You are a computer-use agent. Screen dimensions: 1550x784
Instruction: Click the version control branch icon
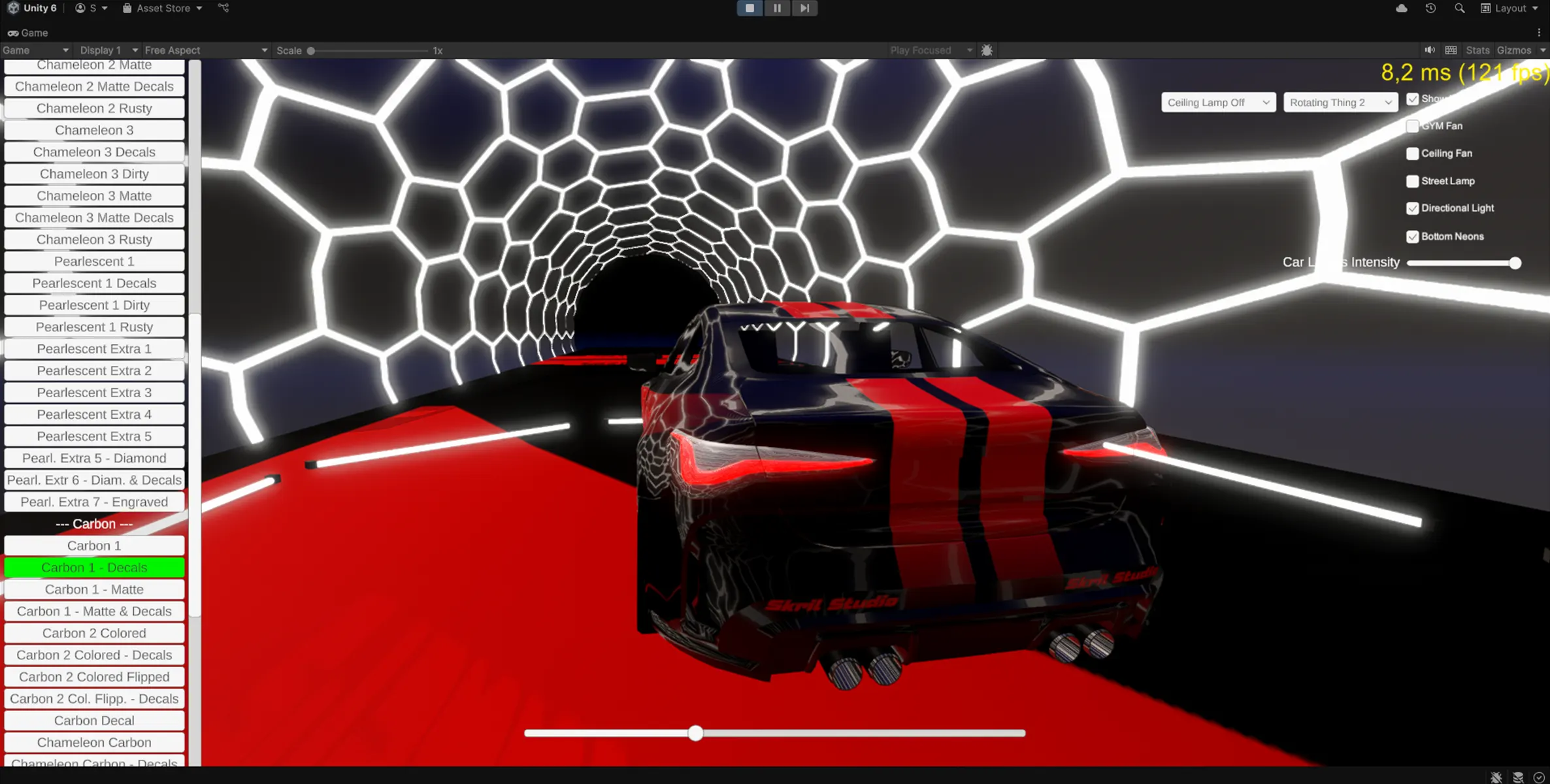223,8
